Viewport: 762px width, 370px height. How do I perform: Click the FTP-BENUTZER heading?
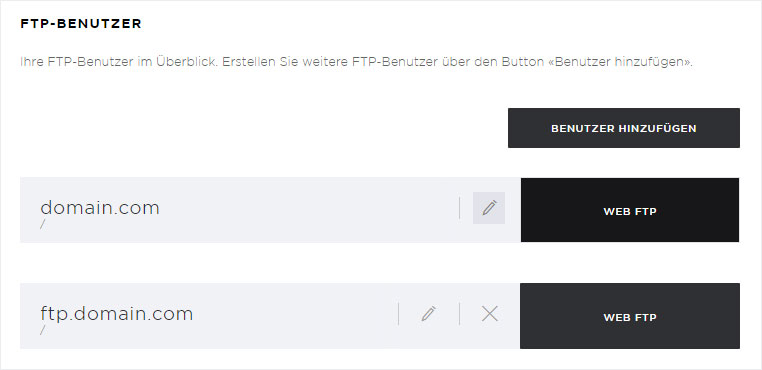81,24
